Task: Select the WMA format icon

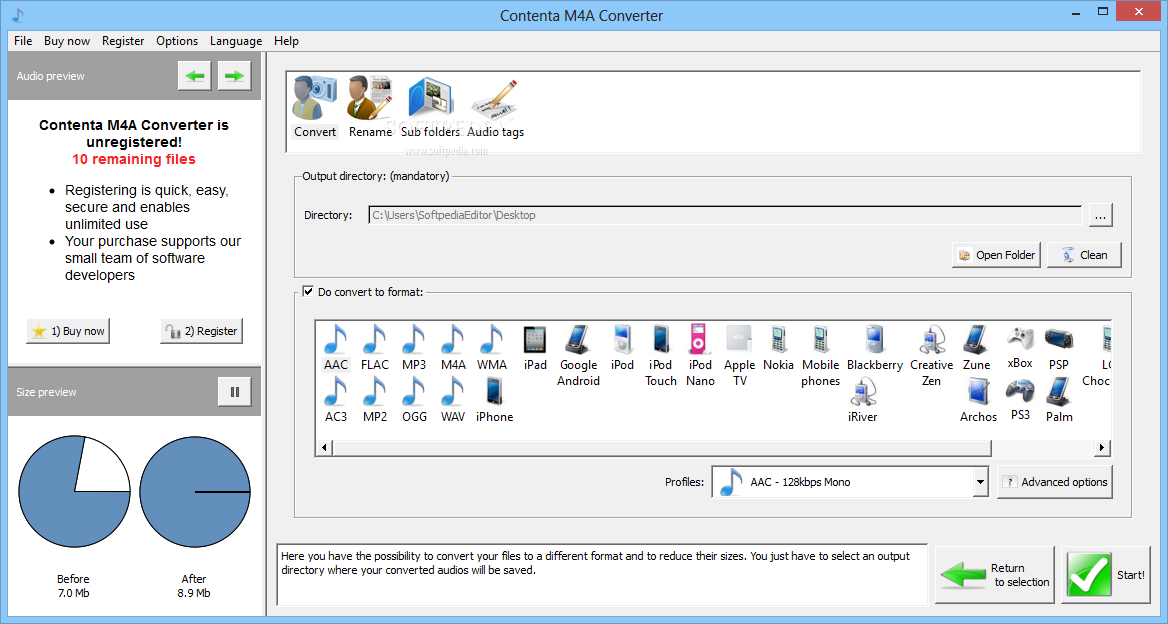Action: click(x=492, y=348)
